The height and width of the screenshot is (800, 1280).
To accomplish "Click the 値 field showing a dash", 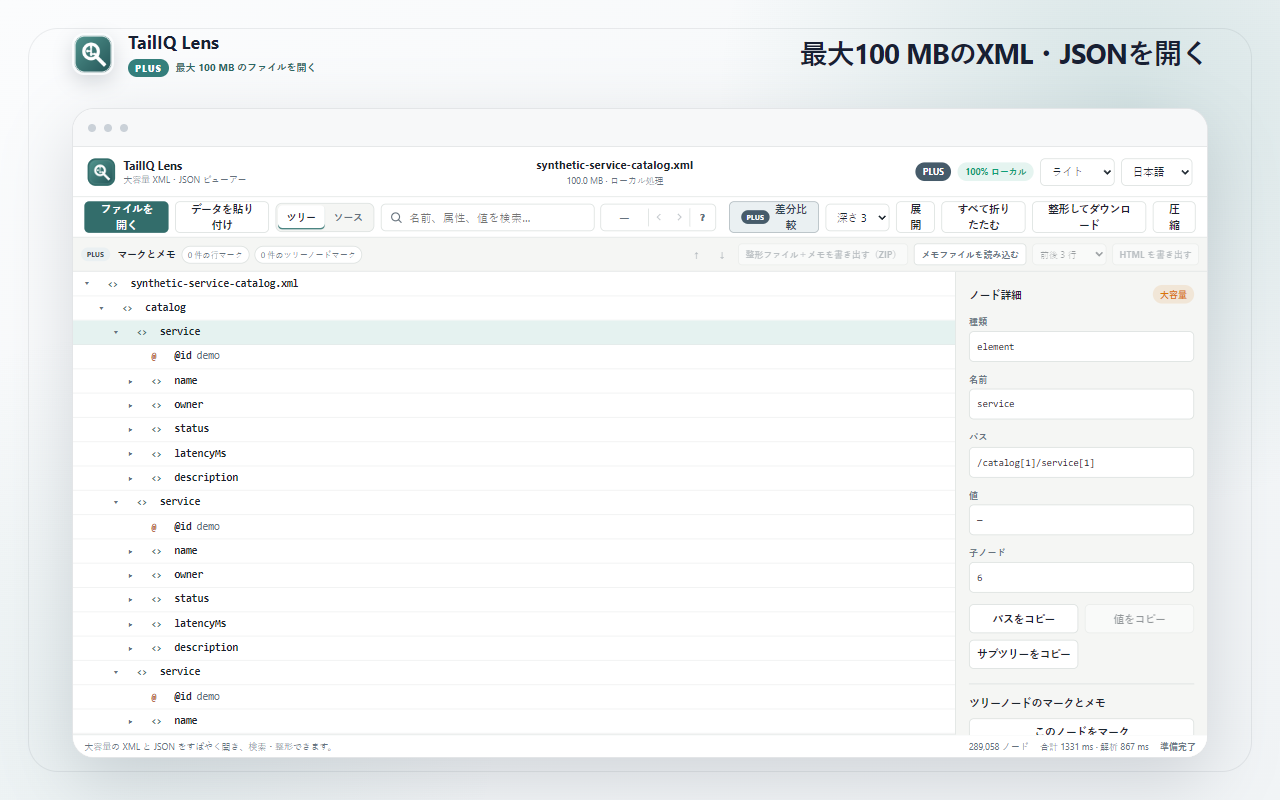I will pos(1081,520).
